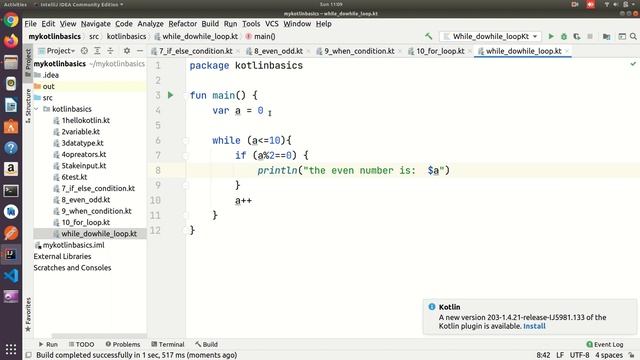
Task: Click the 4 spaces indent widget
Action: [x=609, y=355]
